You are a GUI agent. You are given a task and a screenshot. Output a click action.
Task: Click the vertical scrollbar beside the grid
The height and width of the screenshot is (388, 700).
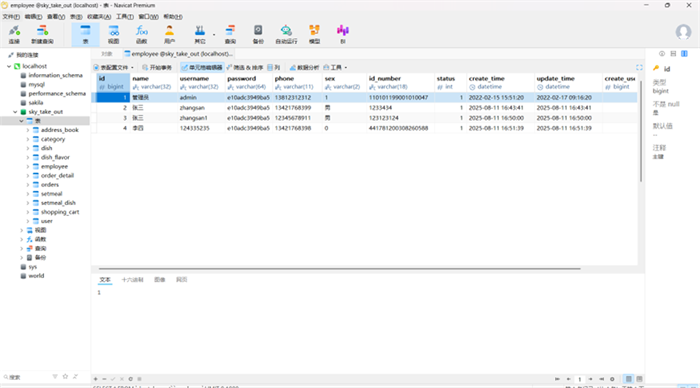pos(641,132)
